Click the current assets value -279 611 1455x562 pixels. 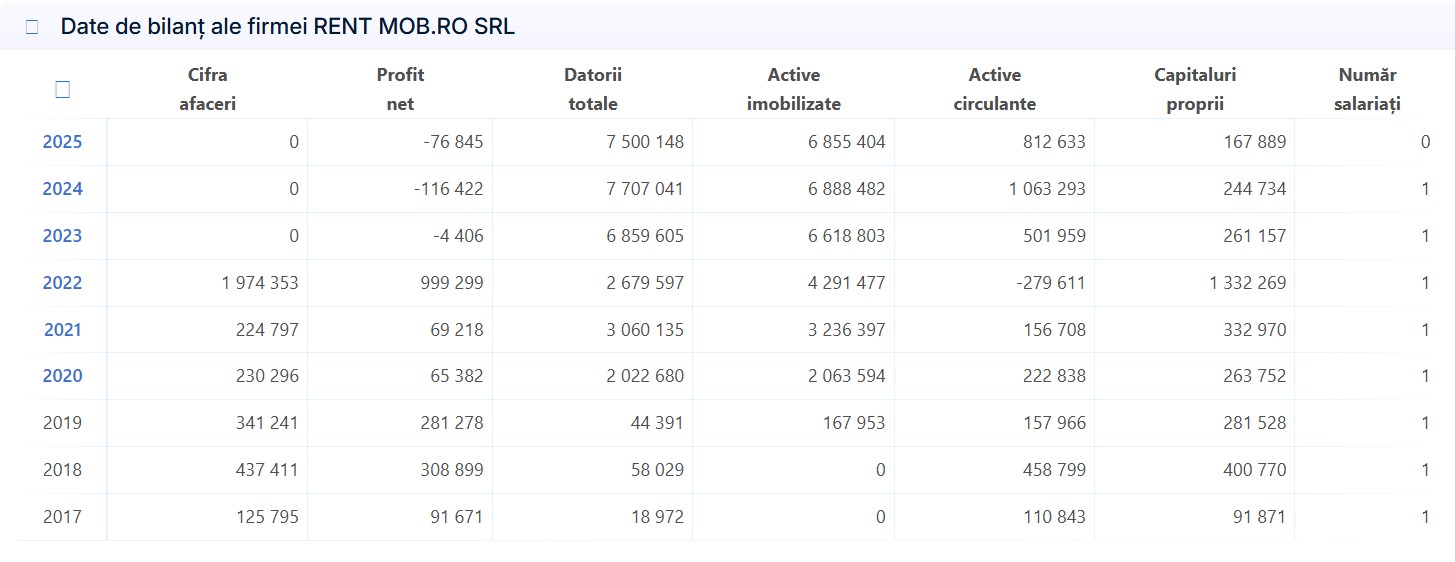click(x=1051, y=283)
